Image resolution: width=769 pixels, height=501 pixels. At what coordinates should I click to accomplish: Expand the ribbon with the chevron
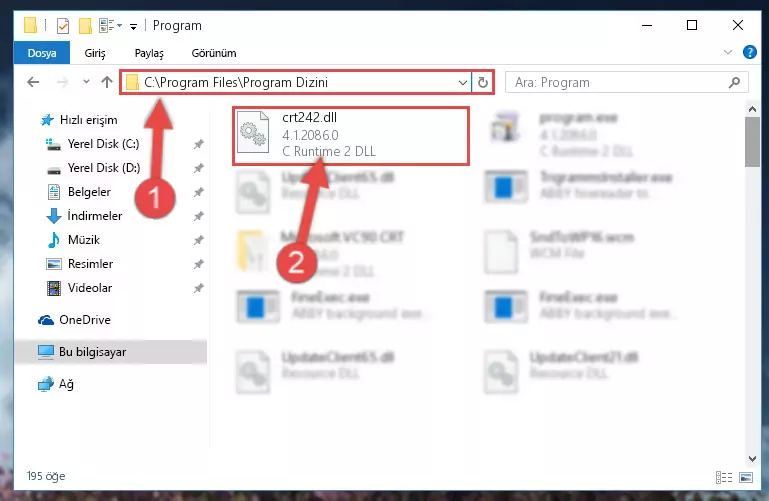(x=727, y=52)
